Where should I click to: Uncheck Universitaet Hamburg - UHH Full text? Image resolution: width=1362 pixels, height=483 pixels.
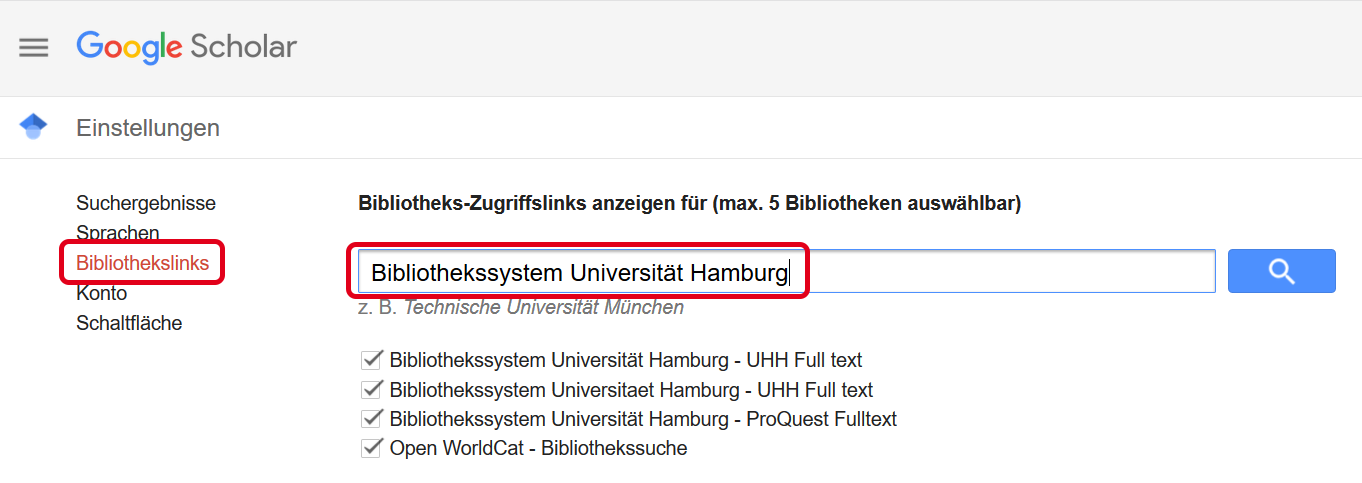[x=373, y=389]
